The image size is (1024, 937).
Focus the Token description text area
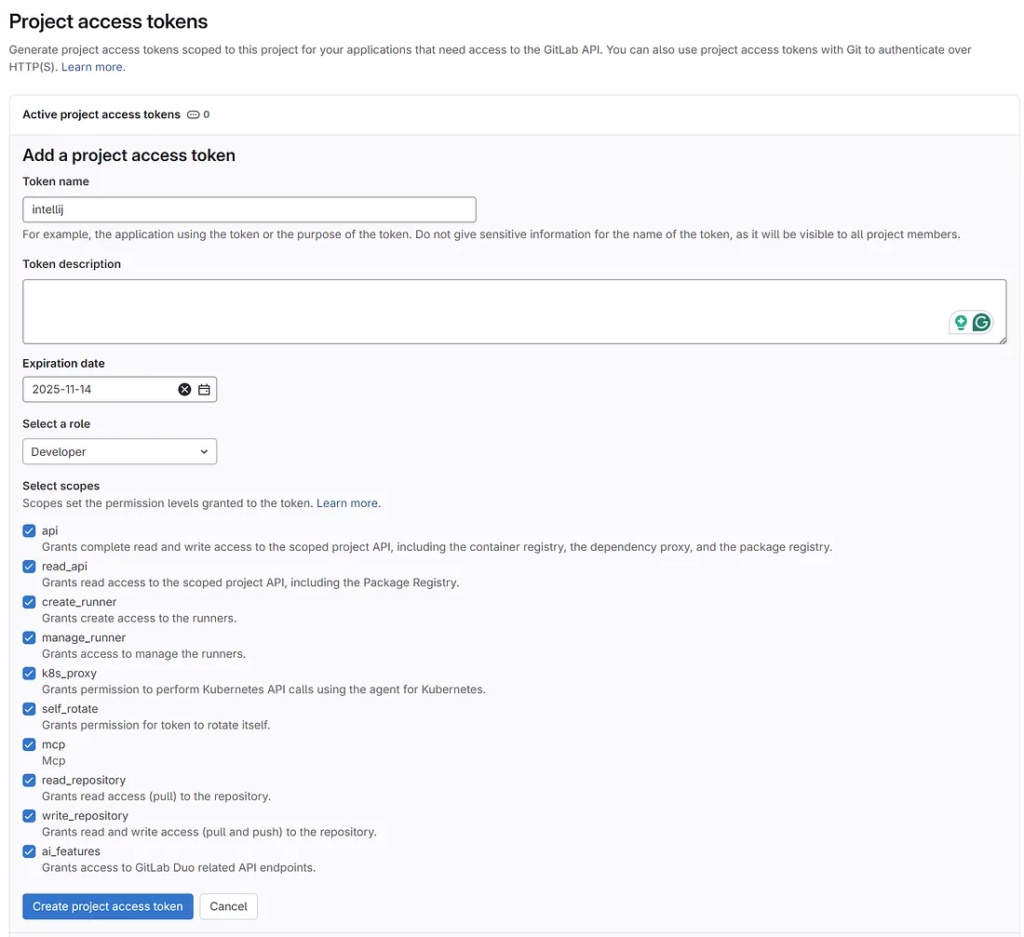click(480, 311)
